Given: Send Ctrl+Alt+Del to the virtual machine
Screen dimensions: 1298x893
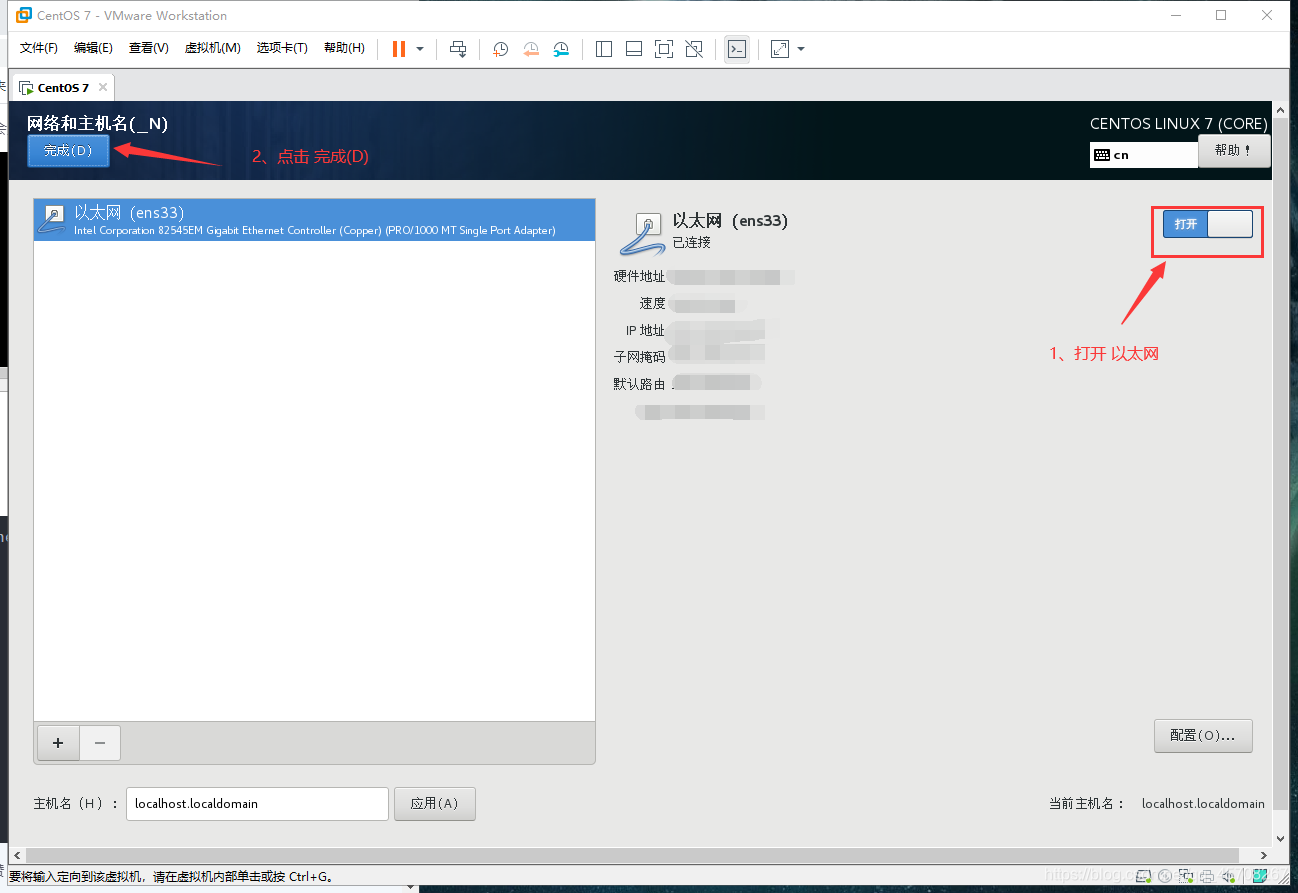Looking at the screenshot, I should (x=458, y=49).
